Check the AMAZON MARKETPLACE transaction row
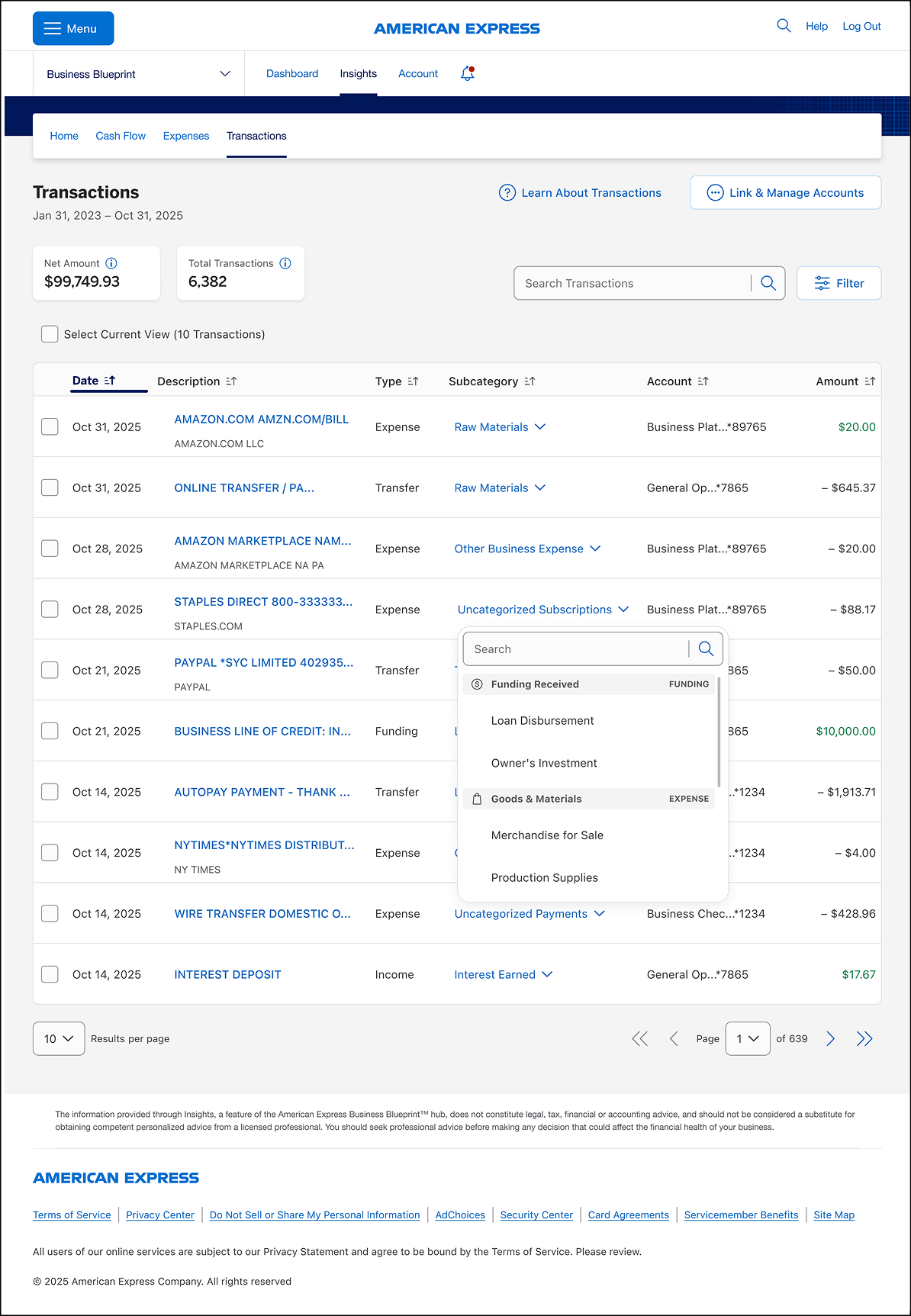This screenshot has width=911, height=1316. coord(50,549)
